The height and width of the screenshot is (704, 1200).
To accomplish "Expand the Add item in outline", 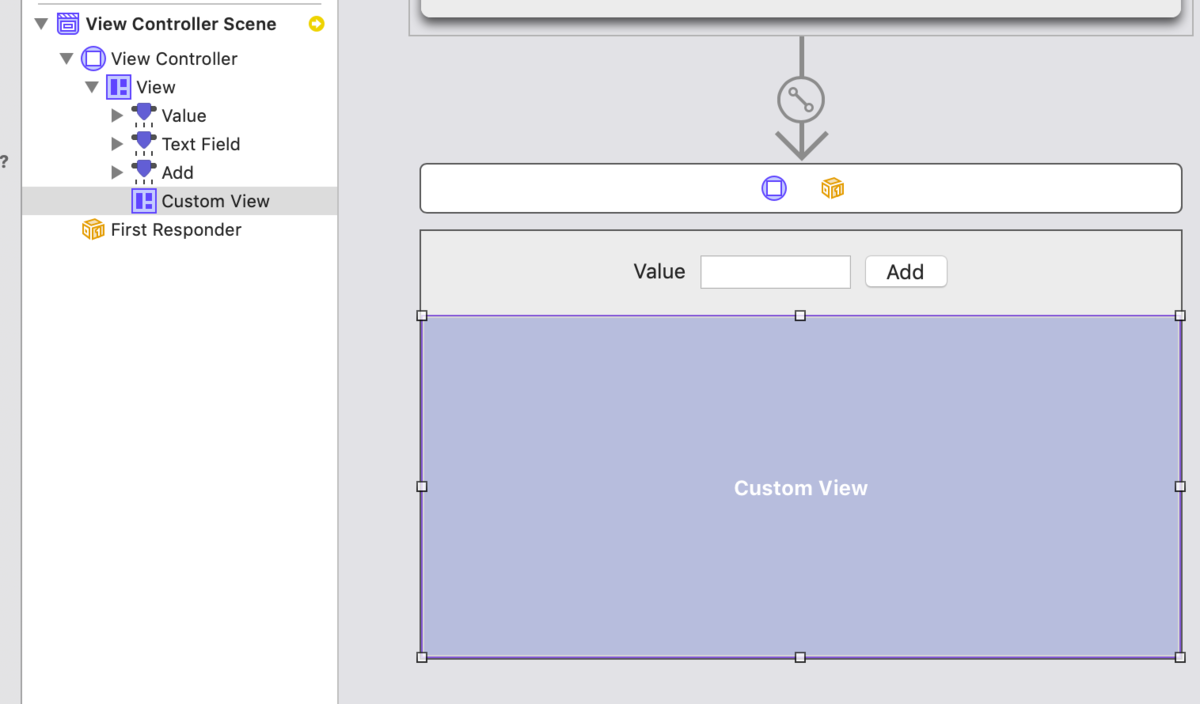I will tap(117, 172).
